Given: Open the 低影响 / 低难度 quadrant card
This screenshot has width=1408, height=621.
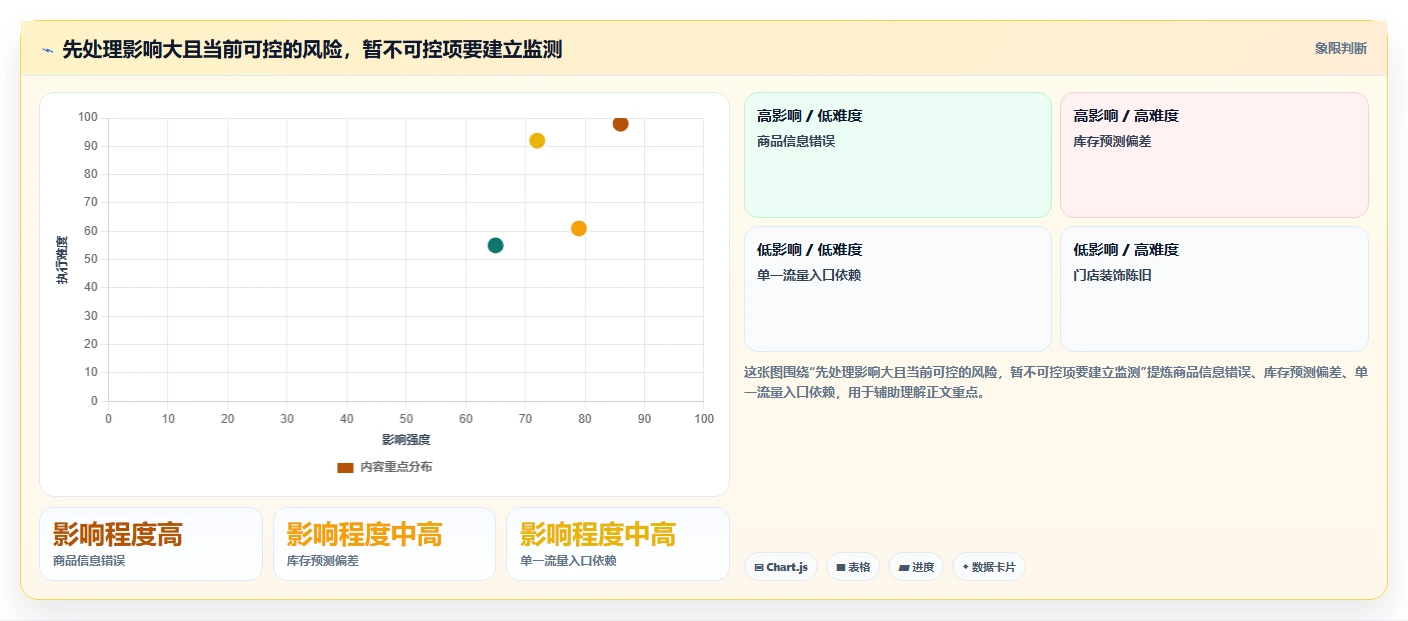Looking at the screenshot, I should 898,289.
